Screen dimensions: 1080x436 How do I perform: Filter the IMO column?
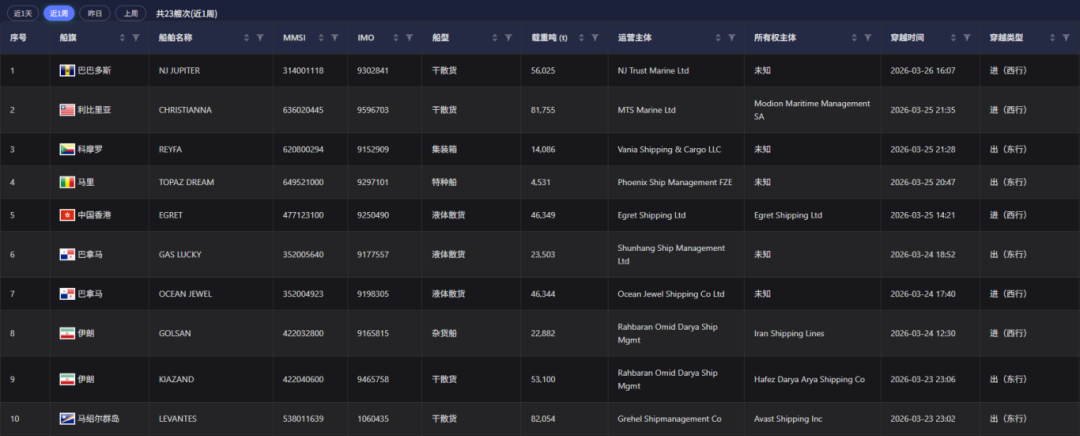coord(409,37)
